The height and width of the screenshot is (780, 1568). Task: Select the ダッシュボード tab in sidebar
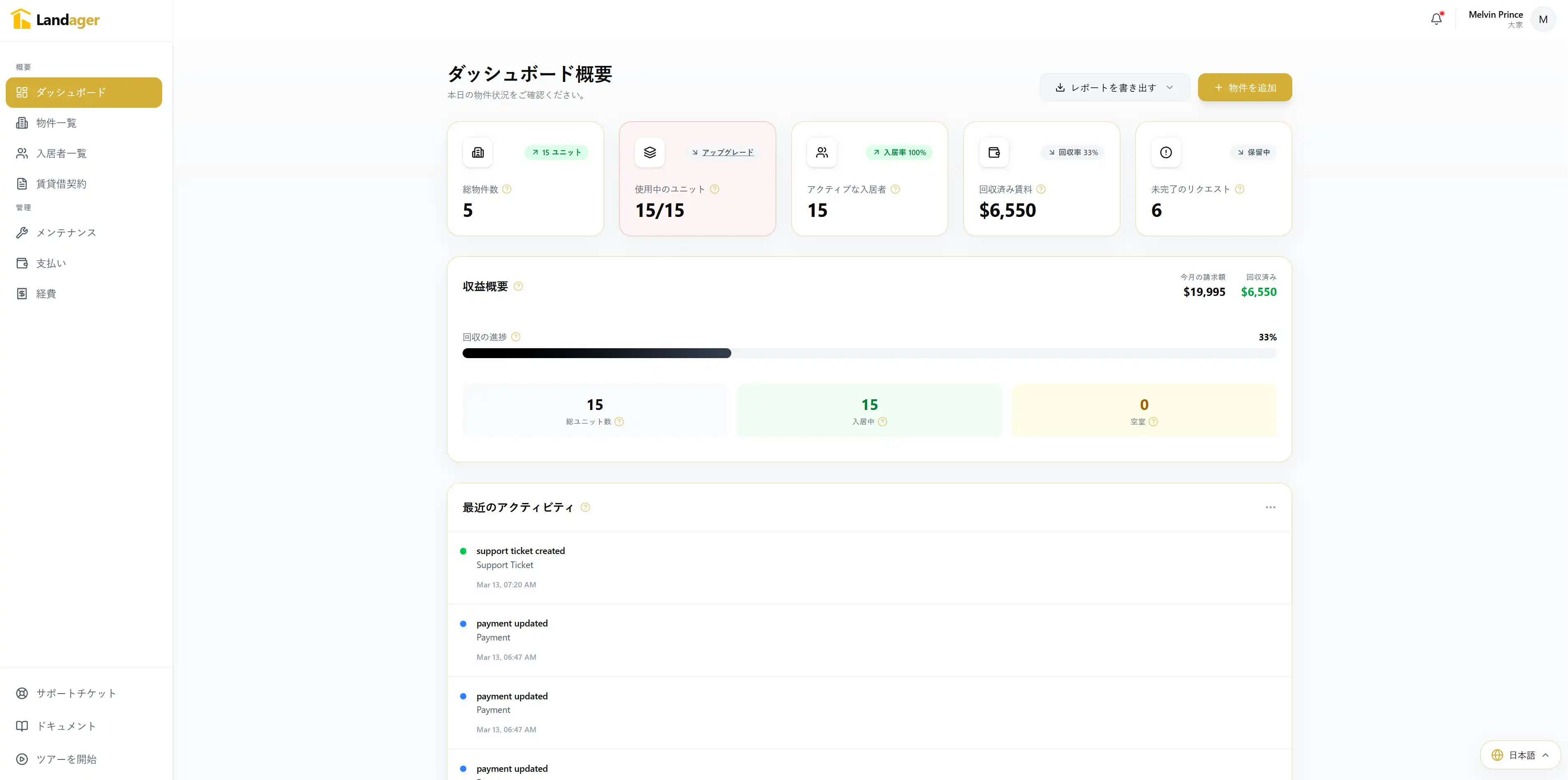[x=70, y=92]
